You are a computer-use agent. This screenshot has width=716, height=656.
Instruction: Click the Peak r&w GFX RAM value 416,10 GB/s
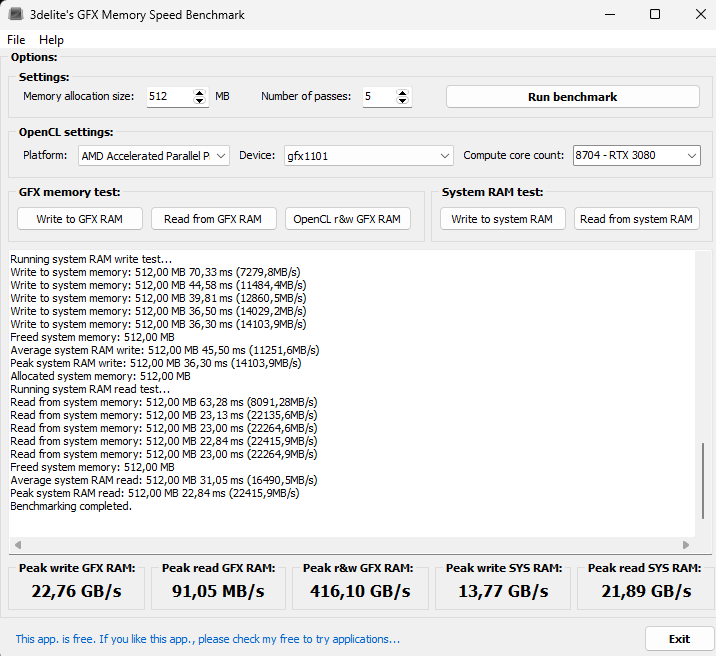coord(360,592)
